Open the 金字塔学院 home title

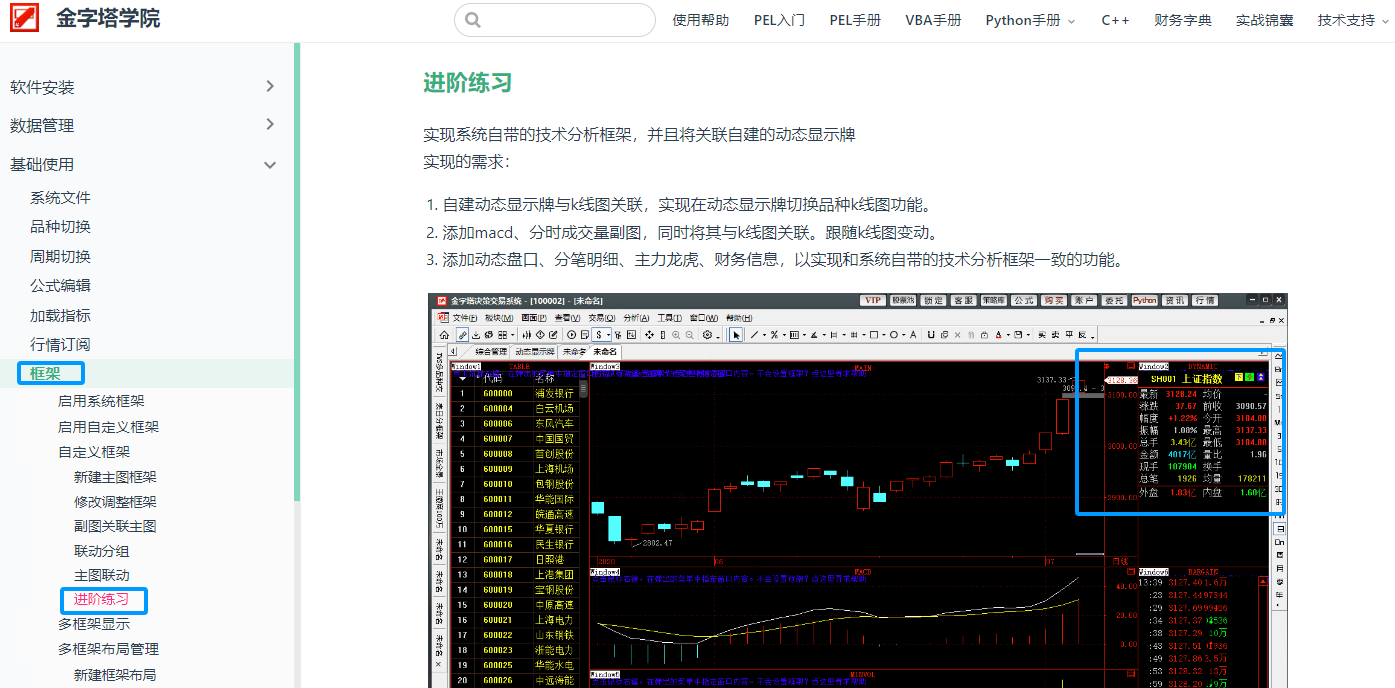pyautogui.click(x=108, y=19)
